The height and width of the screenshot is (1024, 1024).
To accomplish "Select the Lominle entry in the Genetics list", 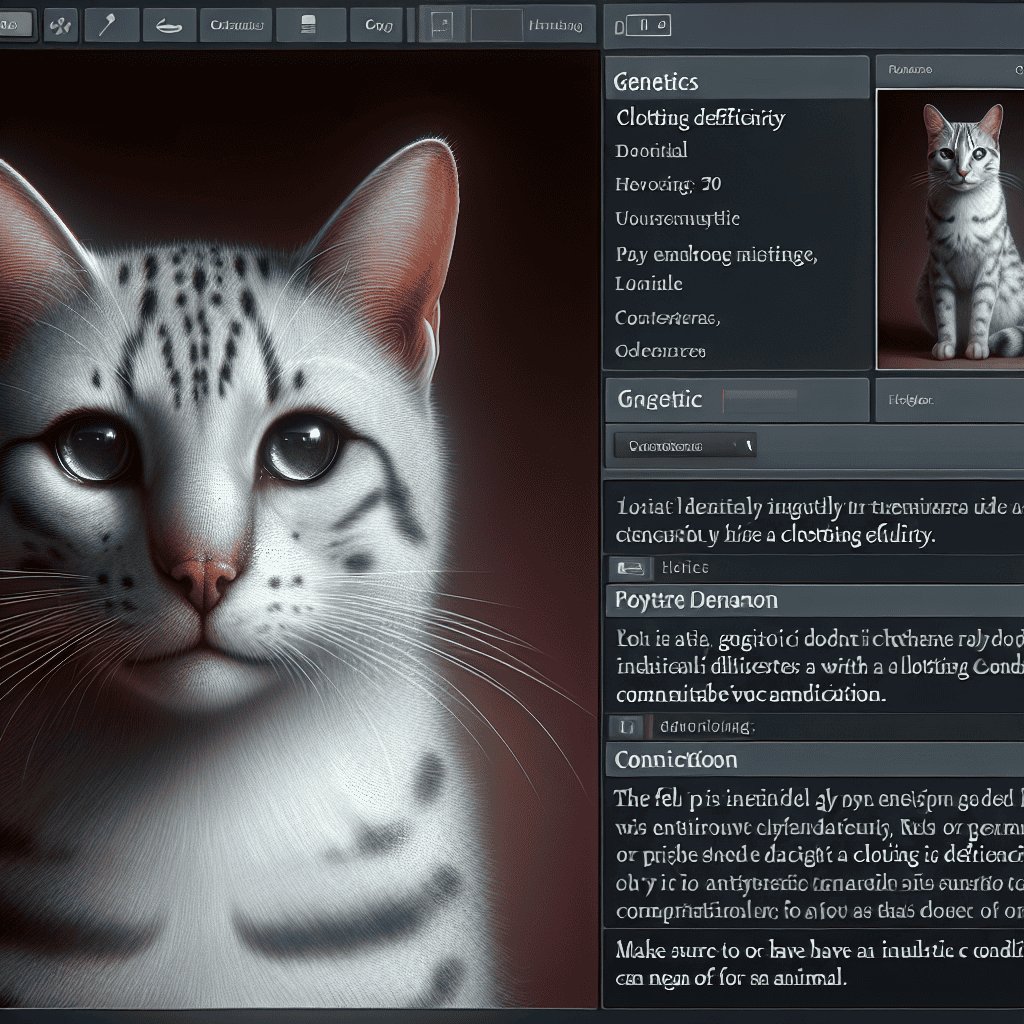I will pyautogui.click(x=649, y=284).
